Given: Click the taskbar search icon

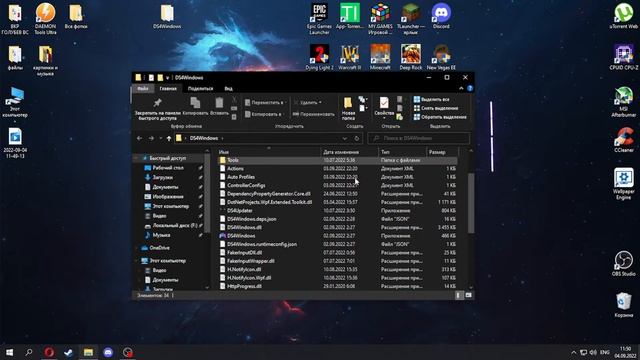Looking at the screenshot, I should click(x=29, y=352).
